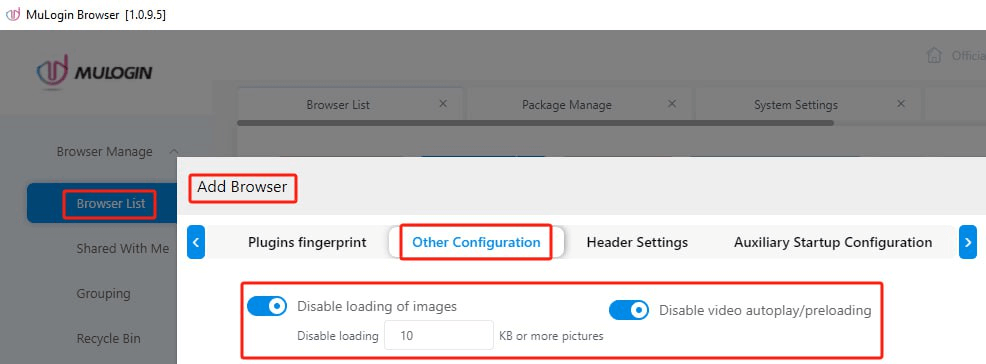This screenshot has width=986, height=364.
Task: Open the Recycle Bin sidebar item
Action: click(108, 338)
